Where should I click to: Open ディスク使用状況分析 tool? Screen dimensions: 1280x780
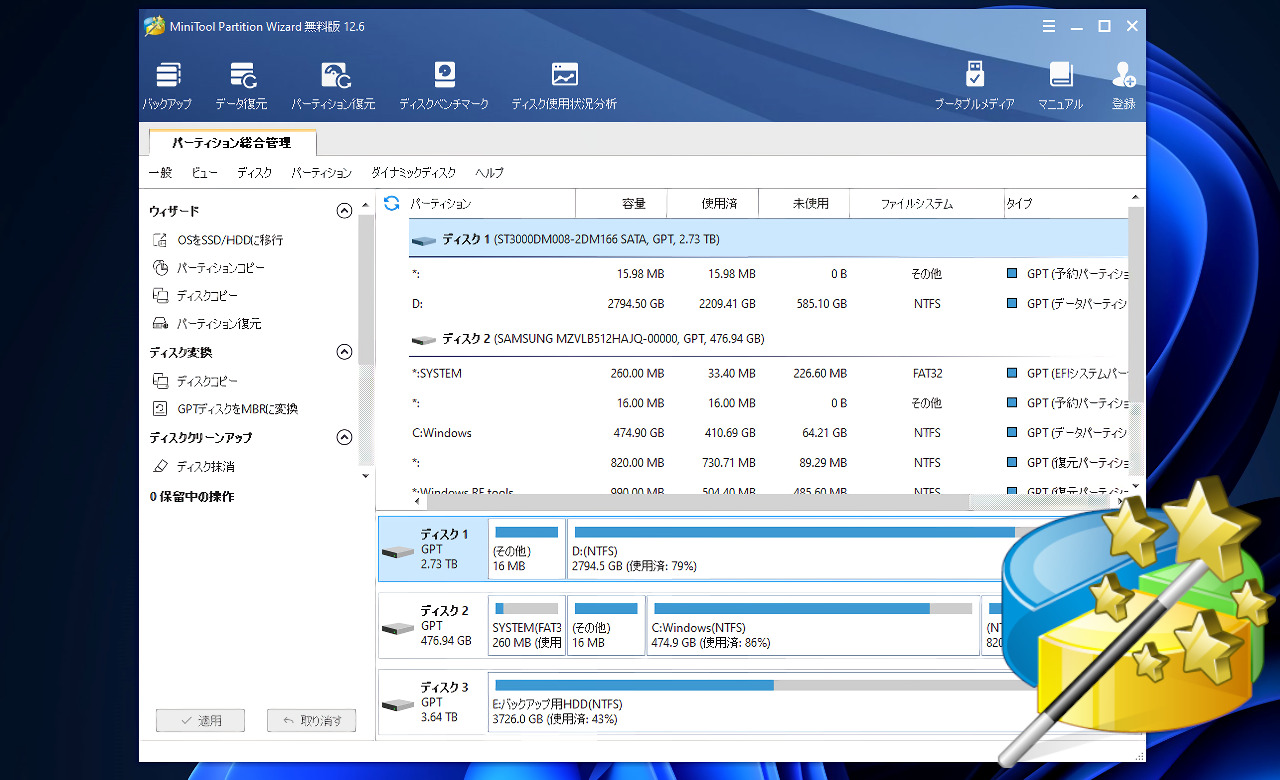pos(564,86)
